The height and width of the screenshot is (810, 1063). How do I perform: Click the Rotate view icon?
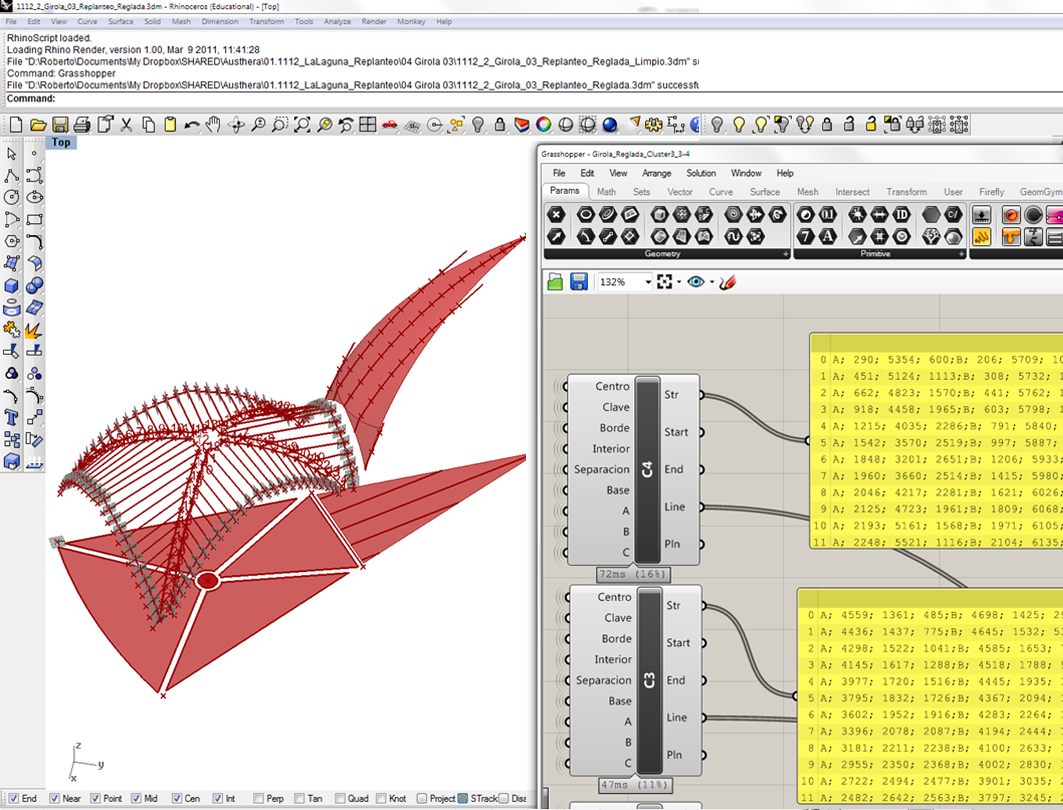(x=236, y=124)
